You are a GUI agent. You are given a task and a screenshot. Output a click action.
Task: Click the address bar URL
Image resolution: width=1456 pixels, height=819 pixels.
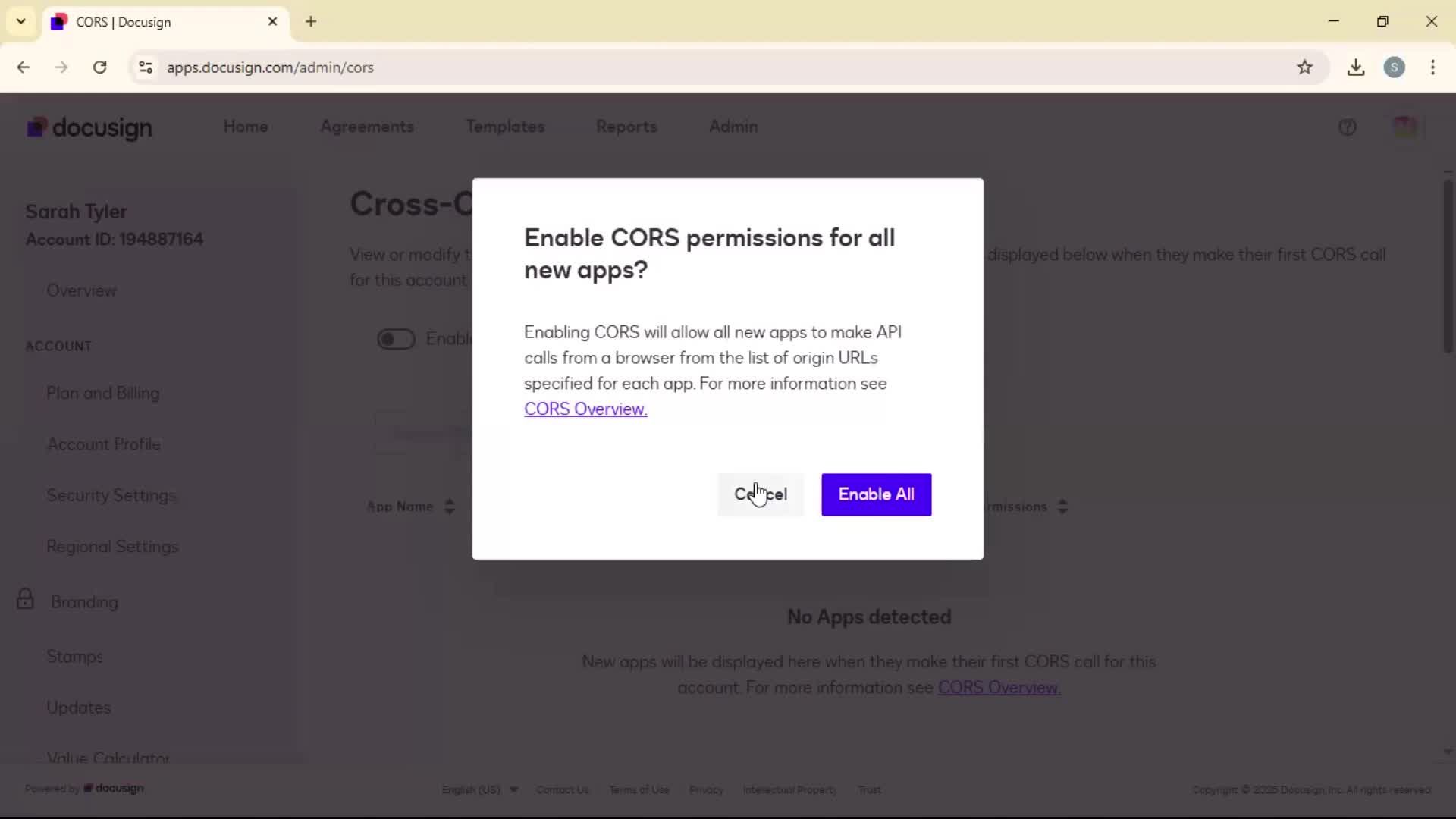(270, 67)
